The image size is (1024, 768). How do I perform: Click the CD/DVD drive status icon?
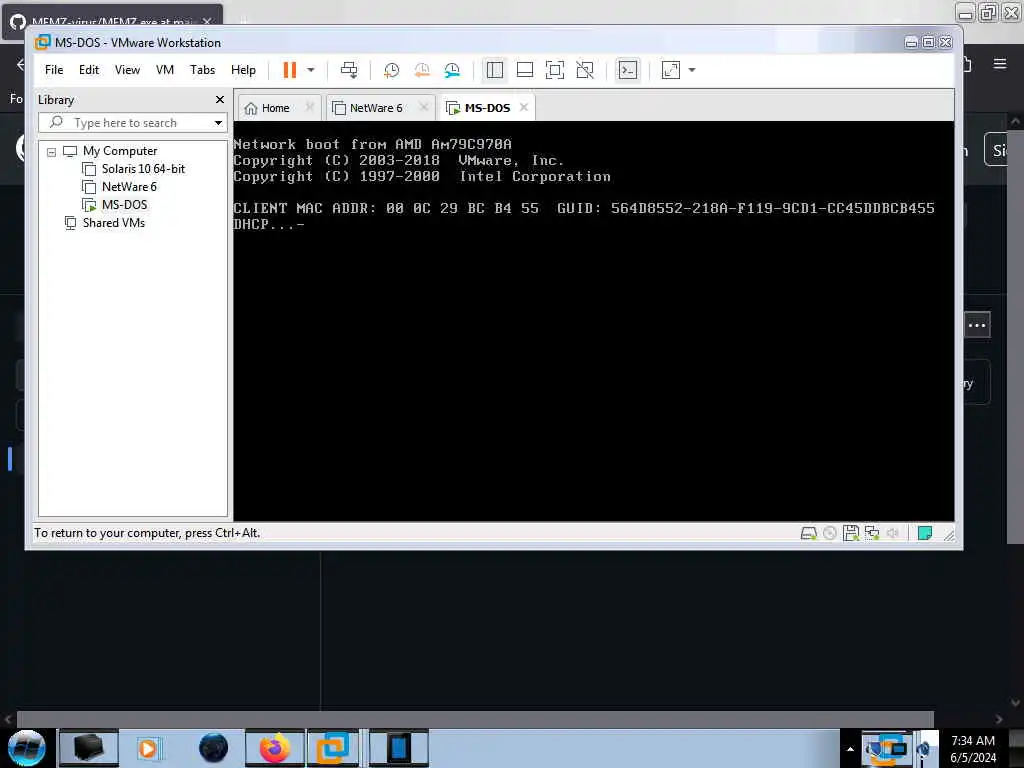point(829,534)
